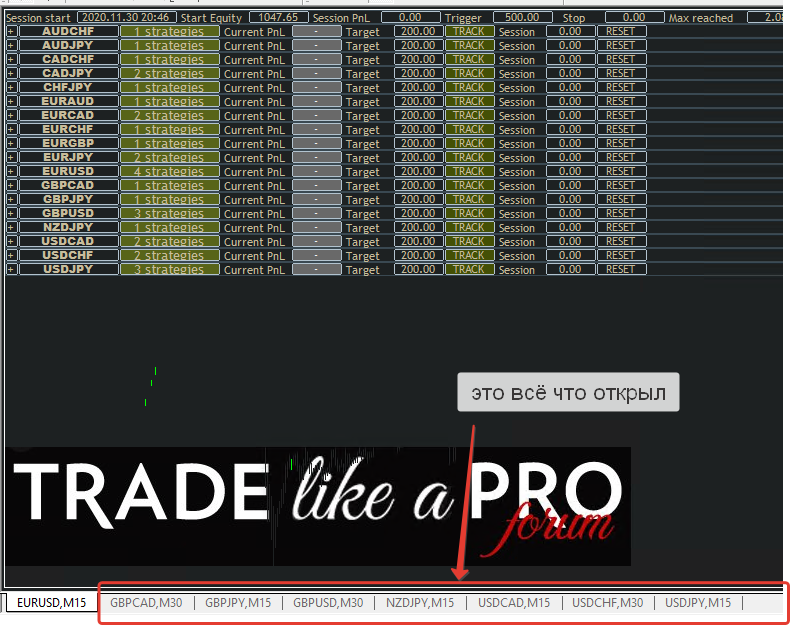The height and width of the screenshot is (625, 790).
Task: Select the GBPJPY symbol label
Action: point(68,199)
